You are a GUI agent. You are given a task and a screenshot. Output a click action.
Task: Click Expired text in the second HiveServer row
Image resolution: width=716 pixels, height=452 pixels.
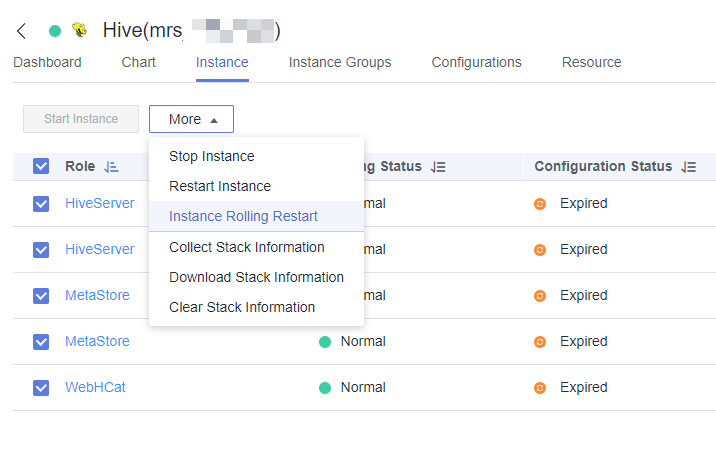coord(584,249)
